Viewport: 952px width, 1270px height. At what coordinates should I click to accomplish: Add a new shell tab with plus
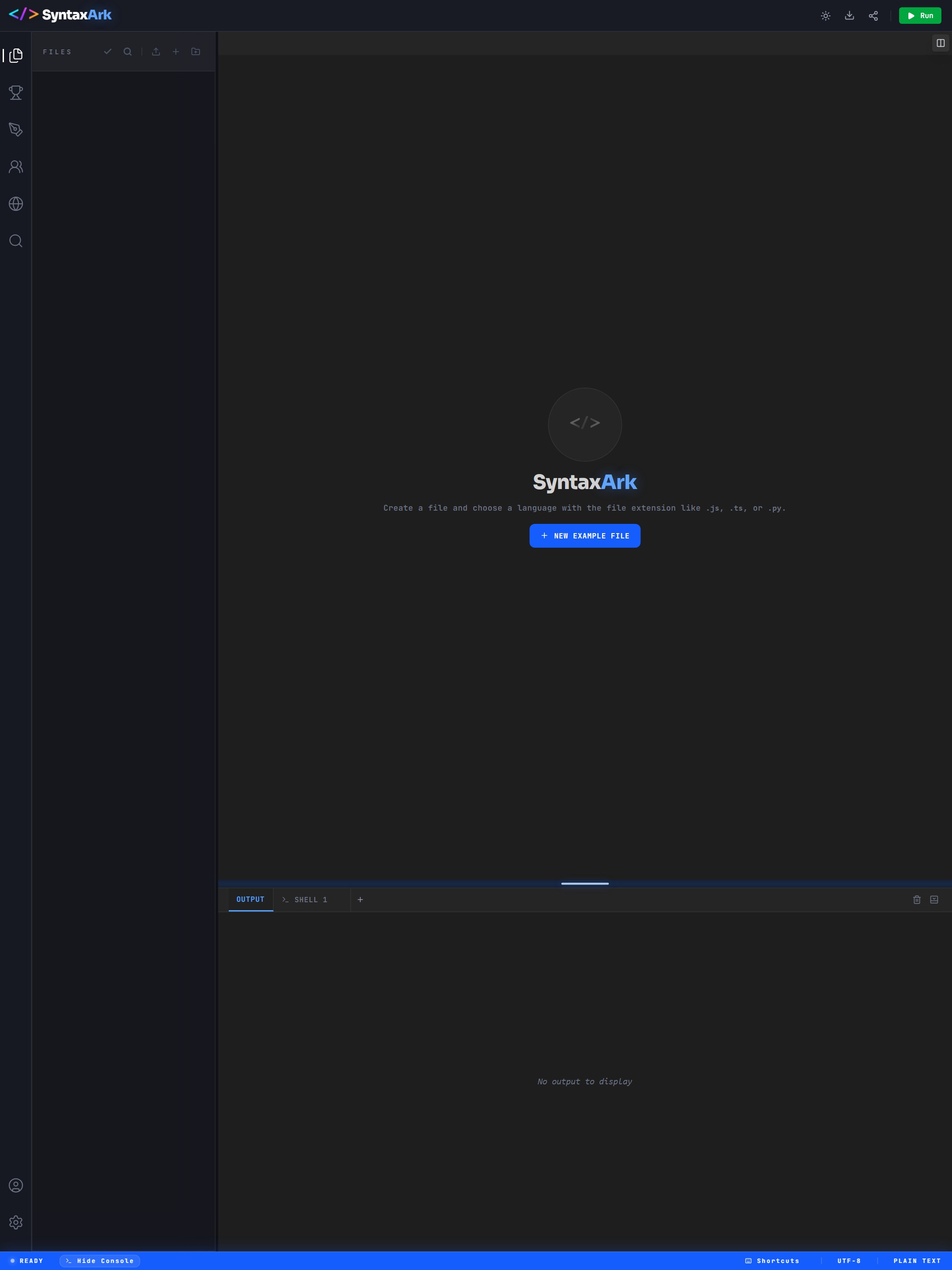pyautogui.click(x=361, y=900)
